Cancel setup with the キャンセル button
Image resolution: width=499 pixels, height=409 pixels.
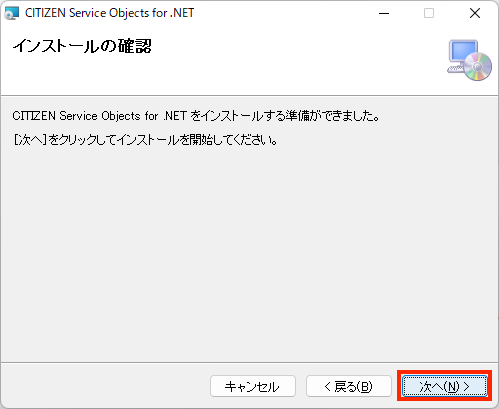click(x=253, y=386)
